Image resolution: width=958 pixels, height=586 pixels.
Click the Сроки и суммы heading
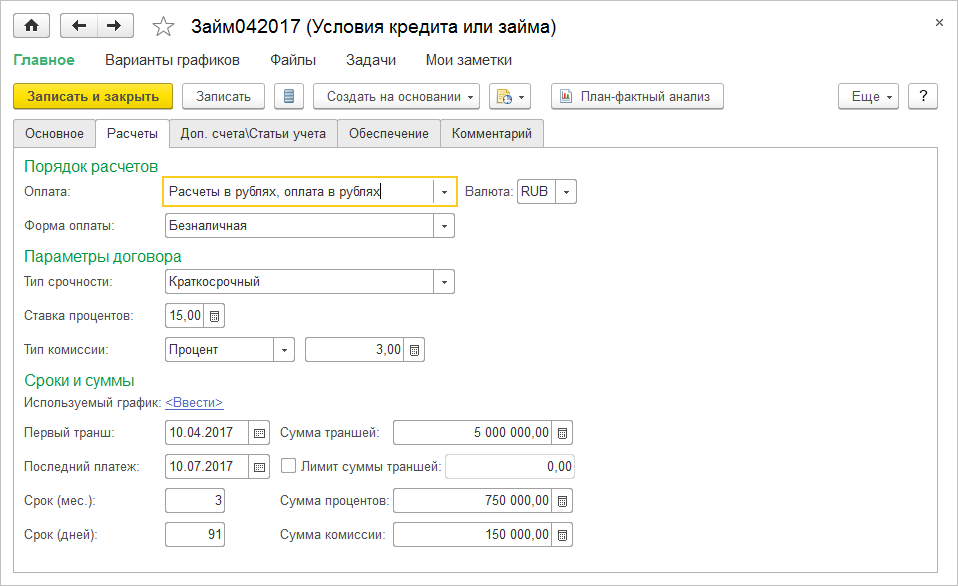coord(79,381)
